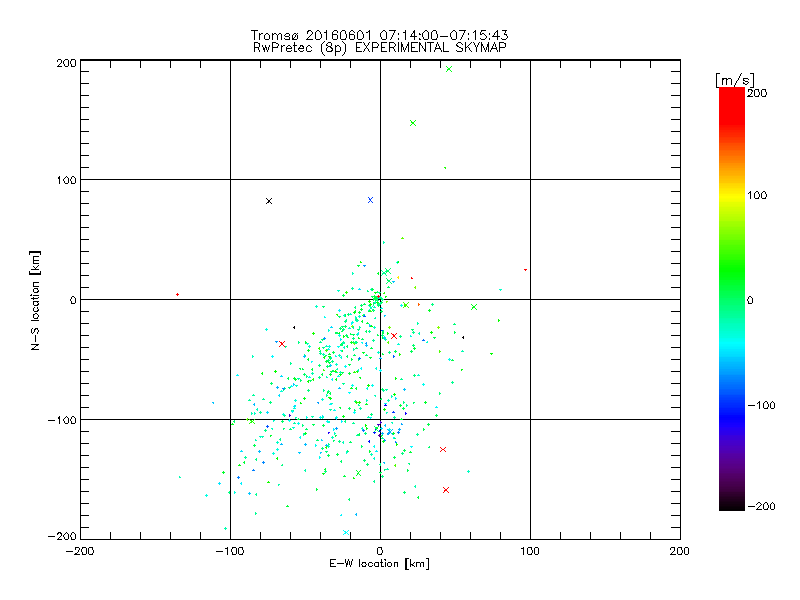
Task: Click the plot origin where zero lines cross
Action: click(x=380, y=299)
